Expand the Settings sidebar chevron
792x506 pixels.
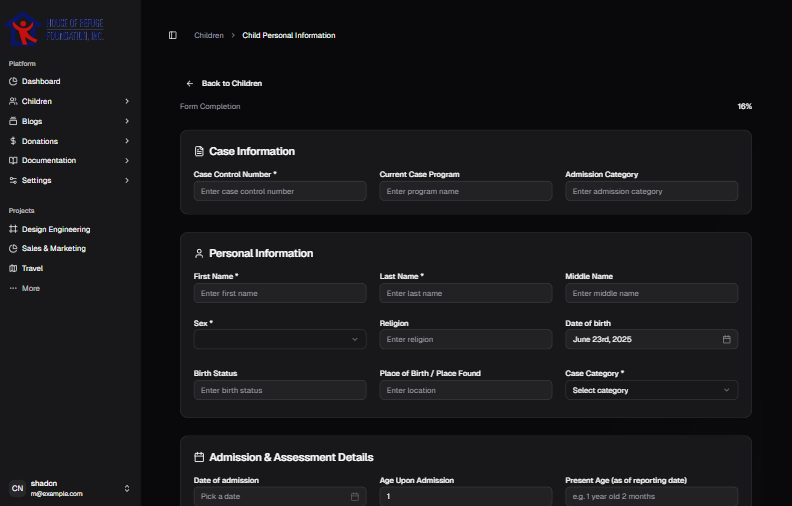pos(127,180)
